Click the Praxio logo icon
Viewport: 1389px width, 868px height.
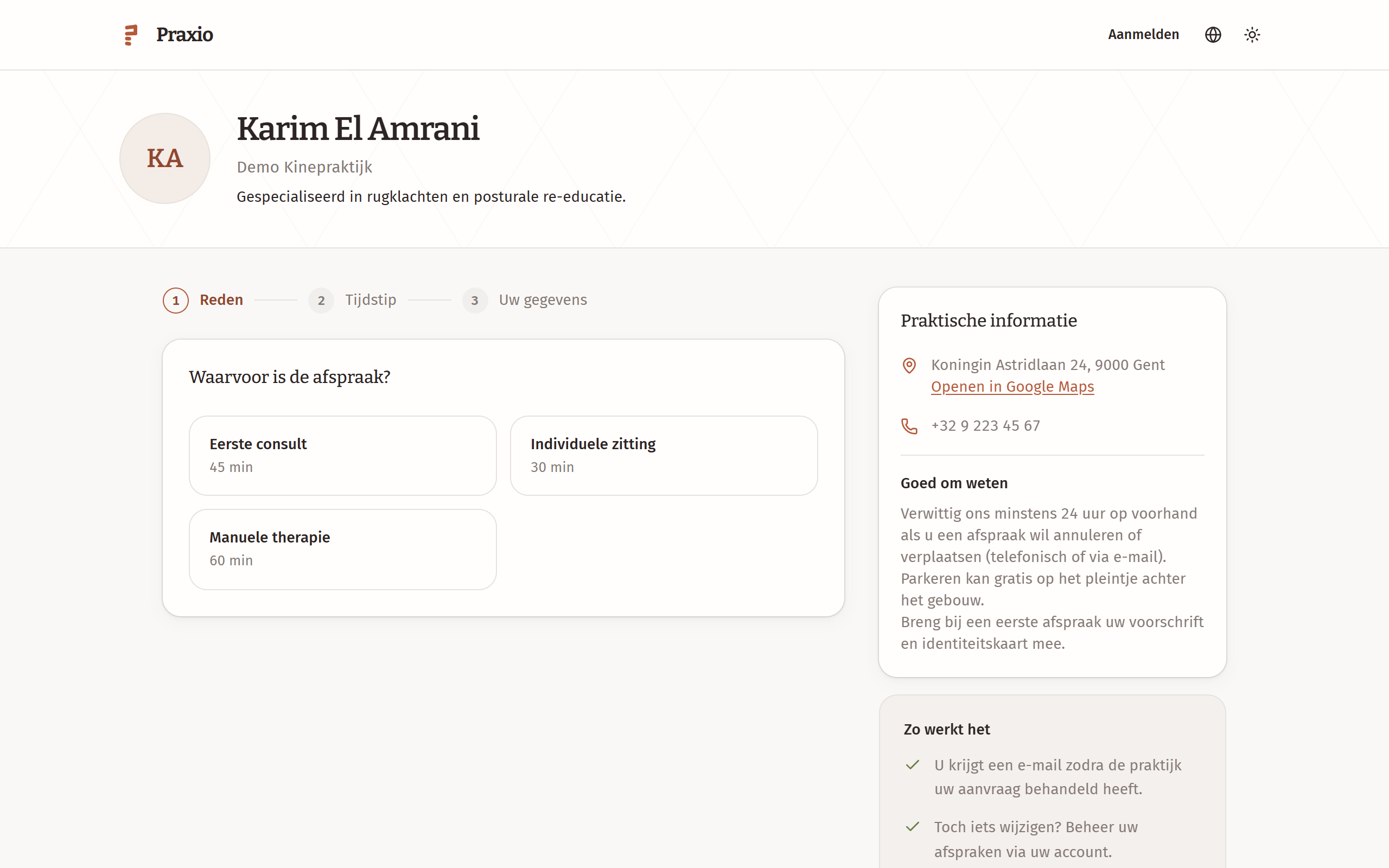click(131, 35)
